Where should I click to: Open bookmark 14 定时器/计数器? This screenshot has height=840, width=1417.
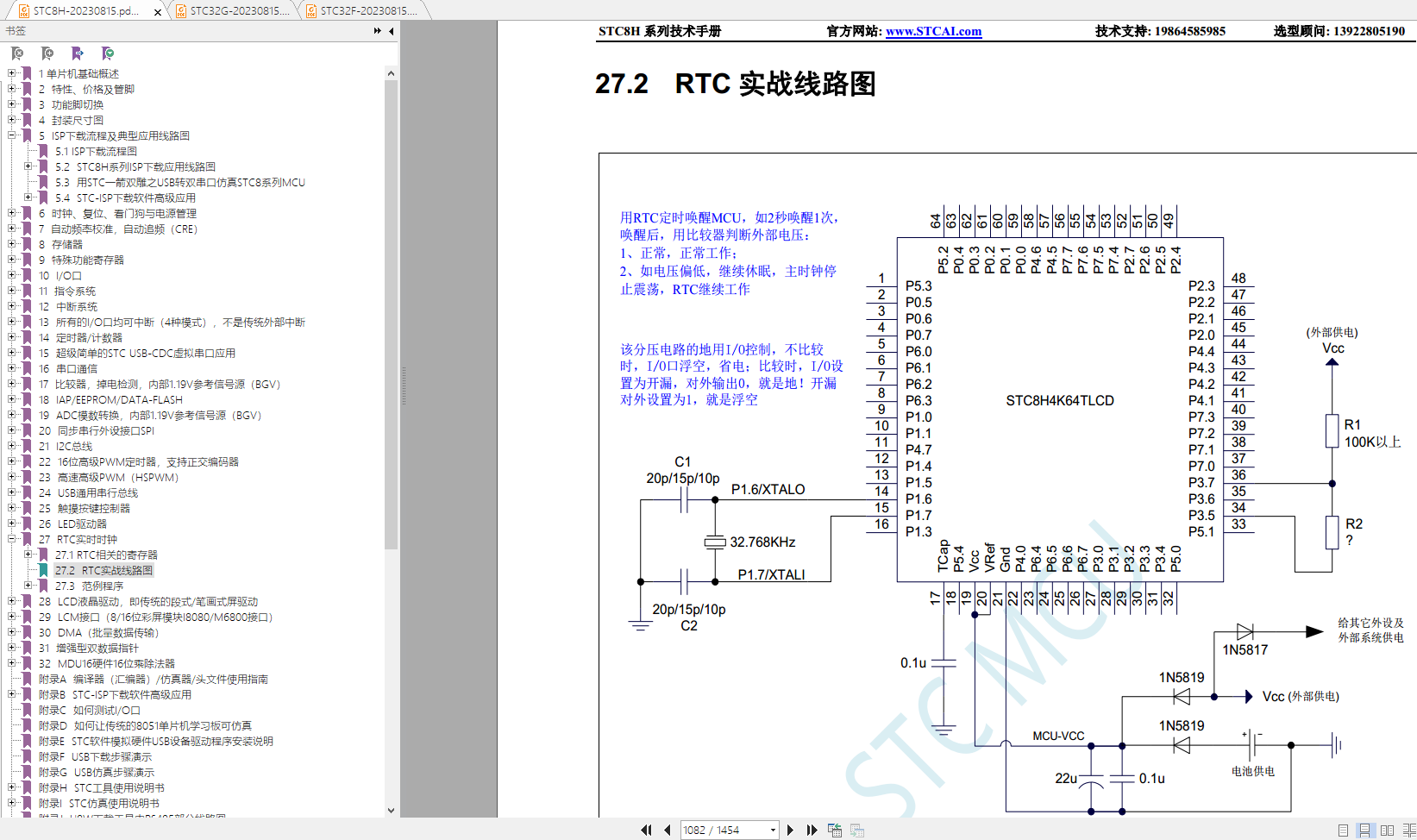[80, 337]
